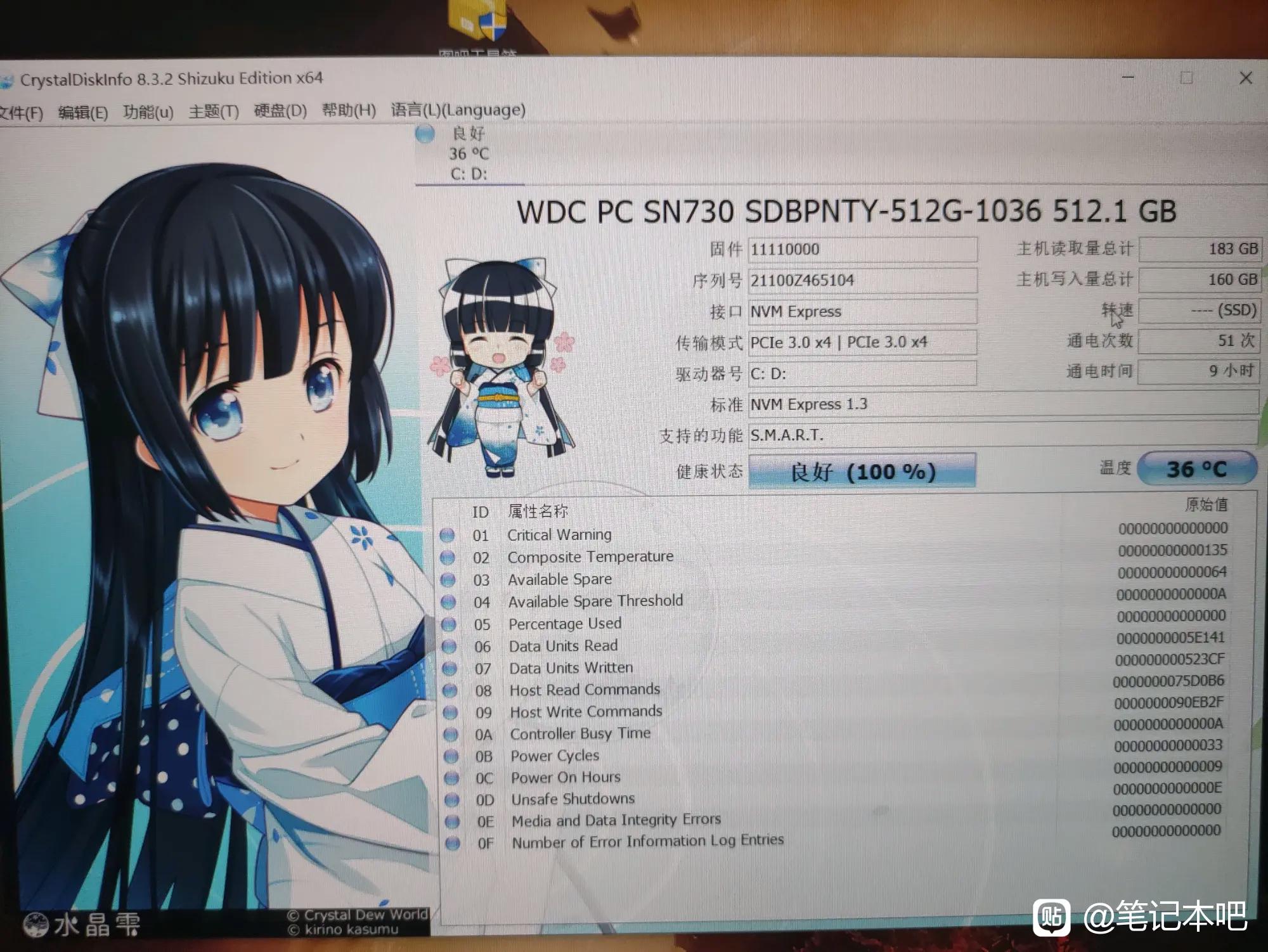
Task: Click the features field S.M.A.R.T.
Action: click(1004, 435)
